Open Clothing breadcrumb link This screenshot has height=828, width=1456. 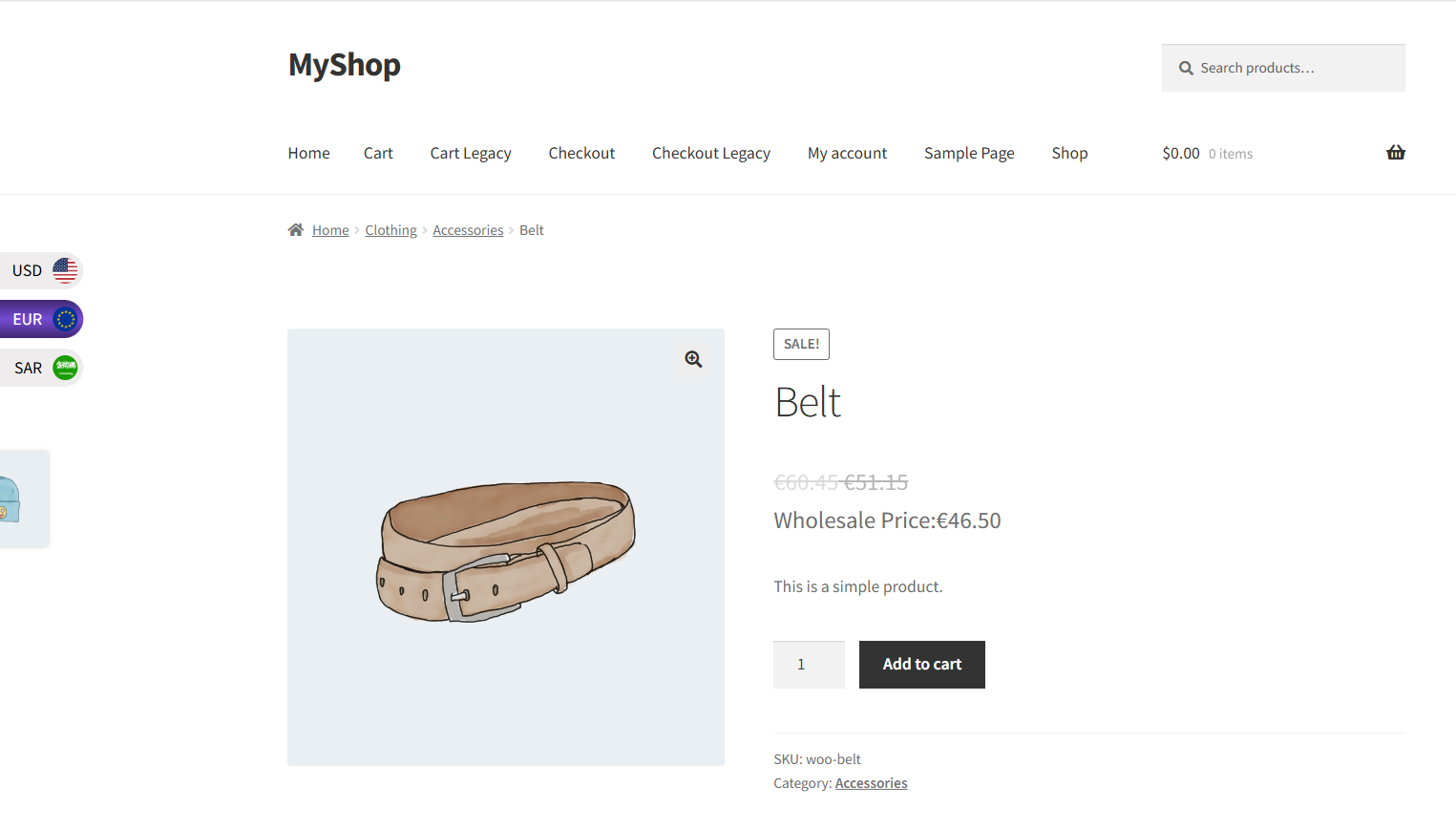pos(390,230)
